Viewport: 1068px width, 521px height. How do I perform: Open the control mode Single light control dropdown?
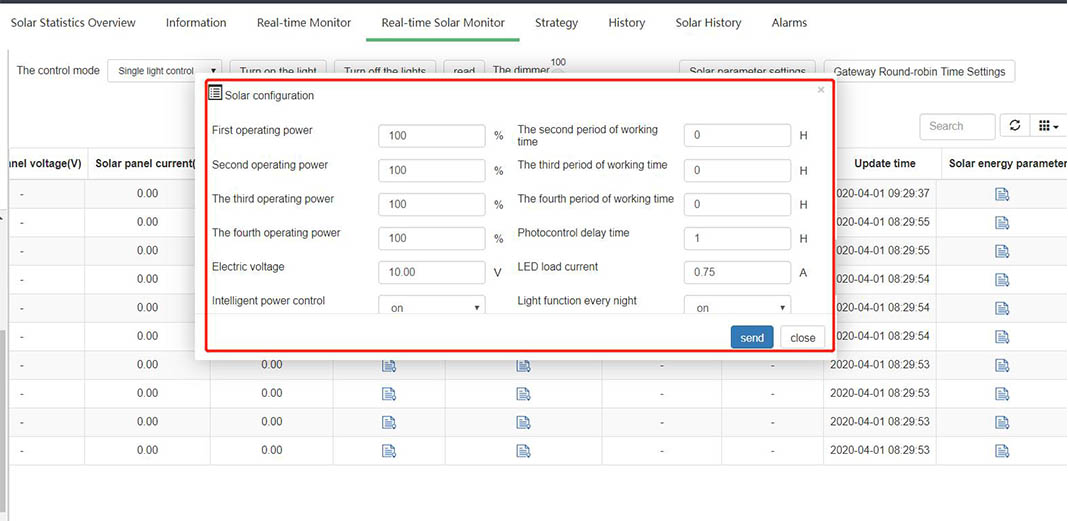pyautogui.click(x=164, y=71)
